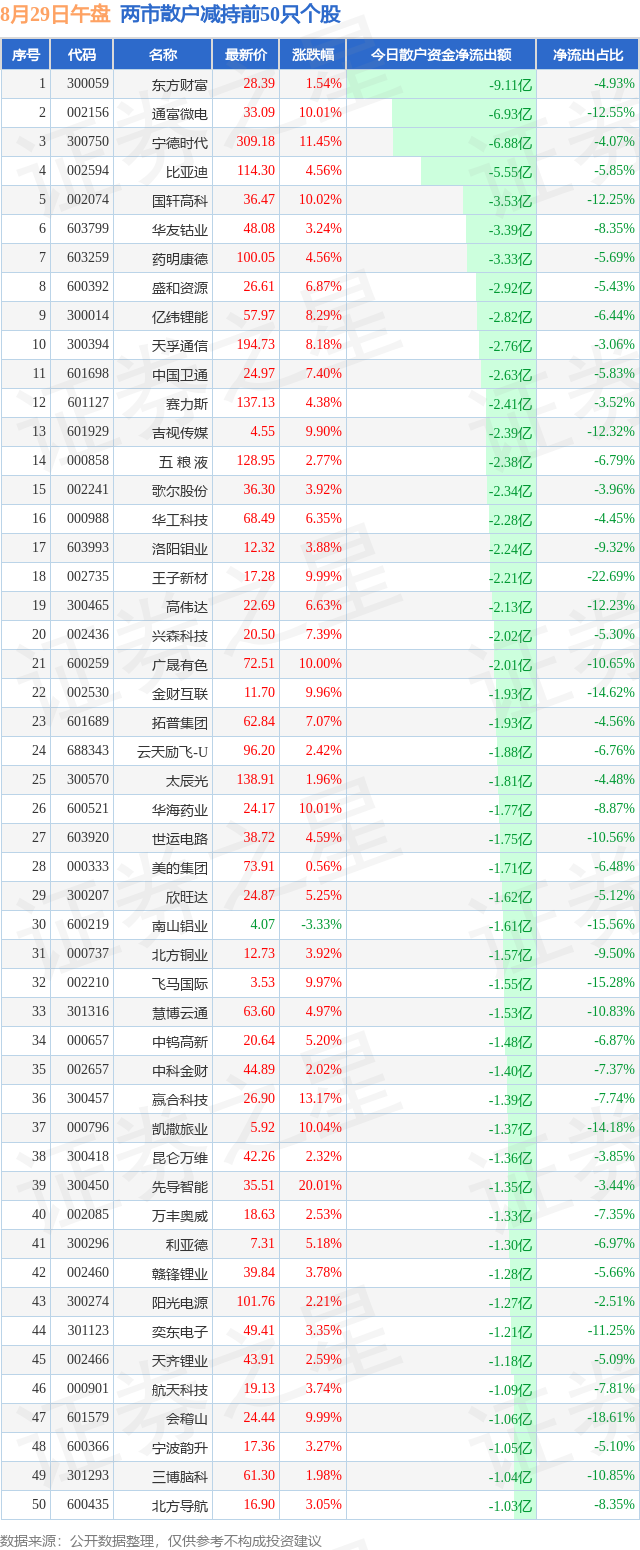Viewport: 640px width, 1550px height.
Task: Select stock name 北方铜业
Action: (x=180, y=954)
